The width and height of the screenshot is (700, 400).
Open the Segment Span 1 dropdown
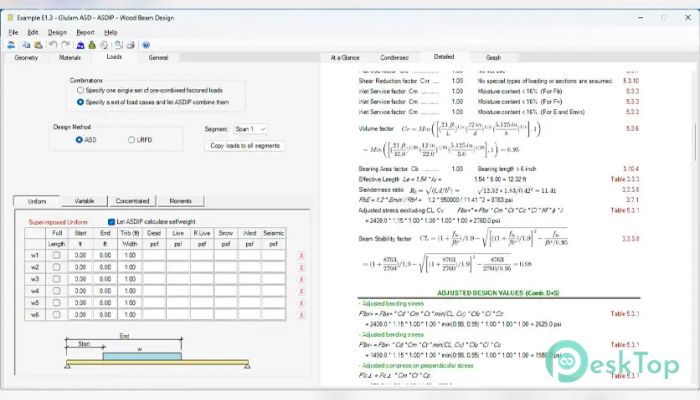point(250,129)
